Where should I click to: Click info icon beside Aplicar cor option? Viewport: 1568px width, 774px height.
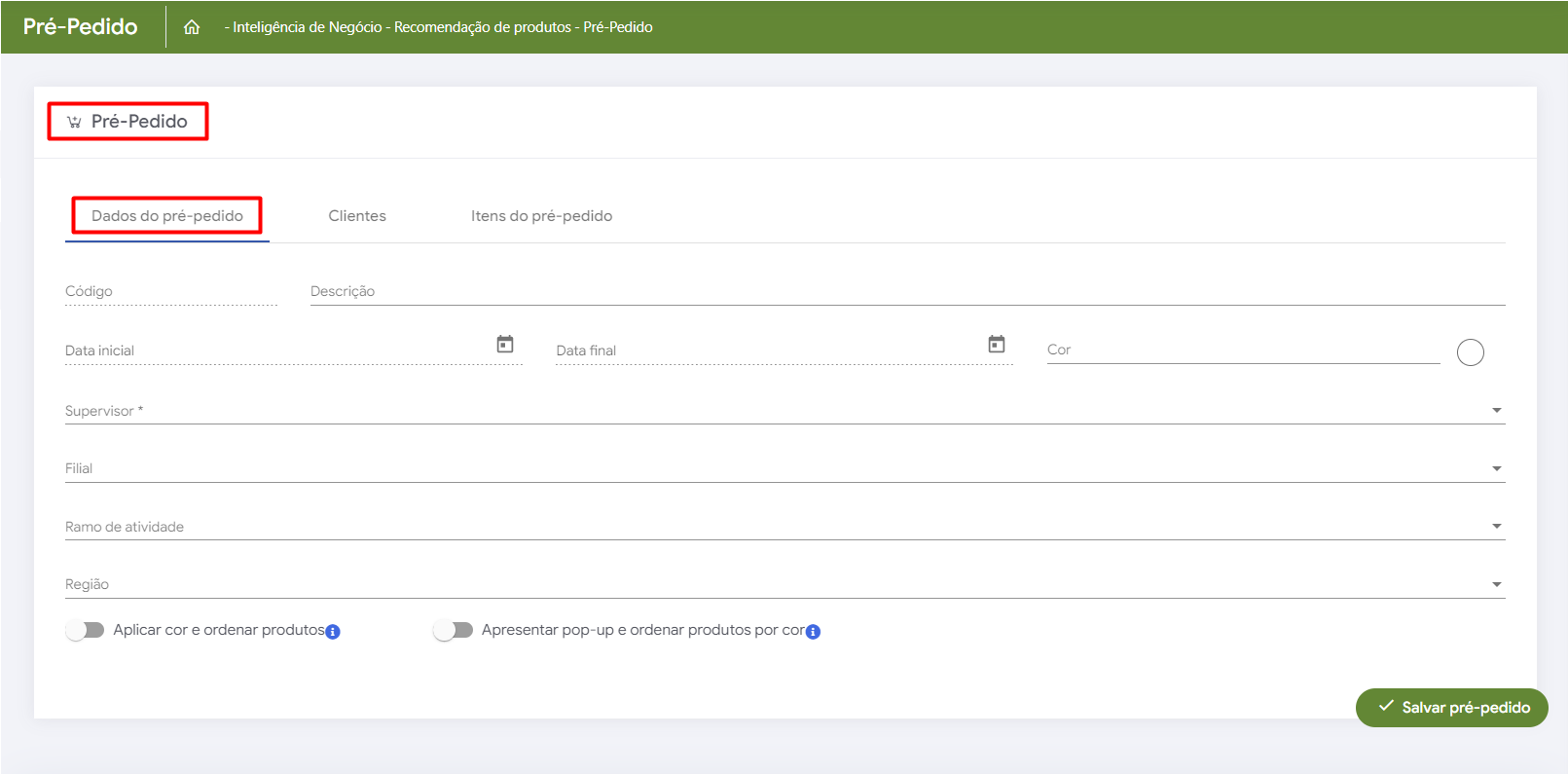pos(333,632)
